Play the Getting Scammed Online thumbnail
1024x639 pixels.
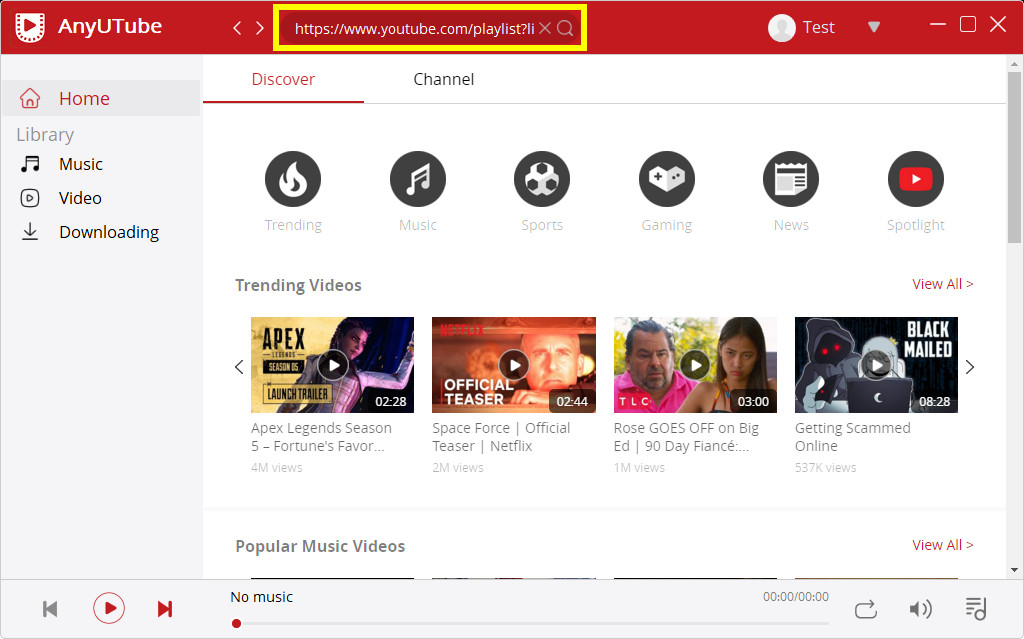tap(876, 365)
